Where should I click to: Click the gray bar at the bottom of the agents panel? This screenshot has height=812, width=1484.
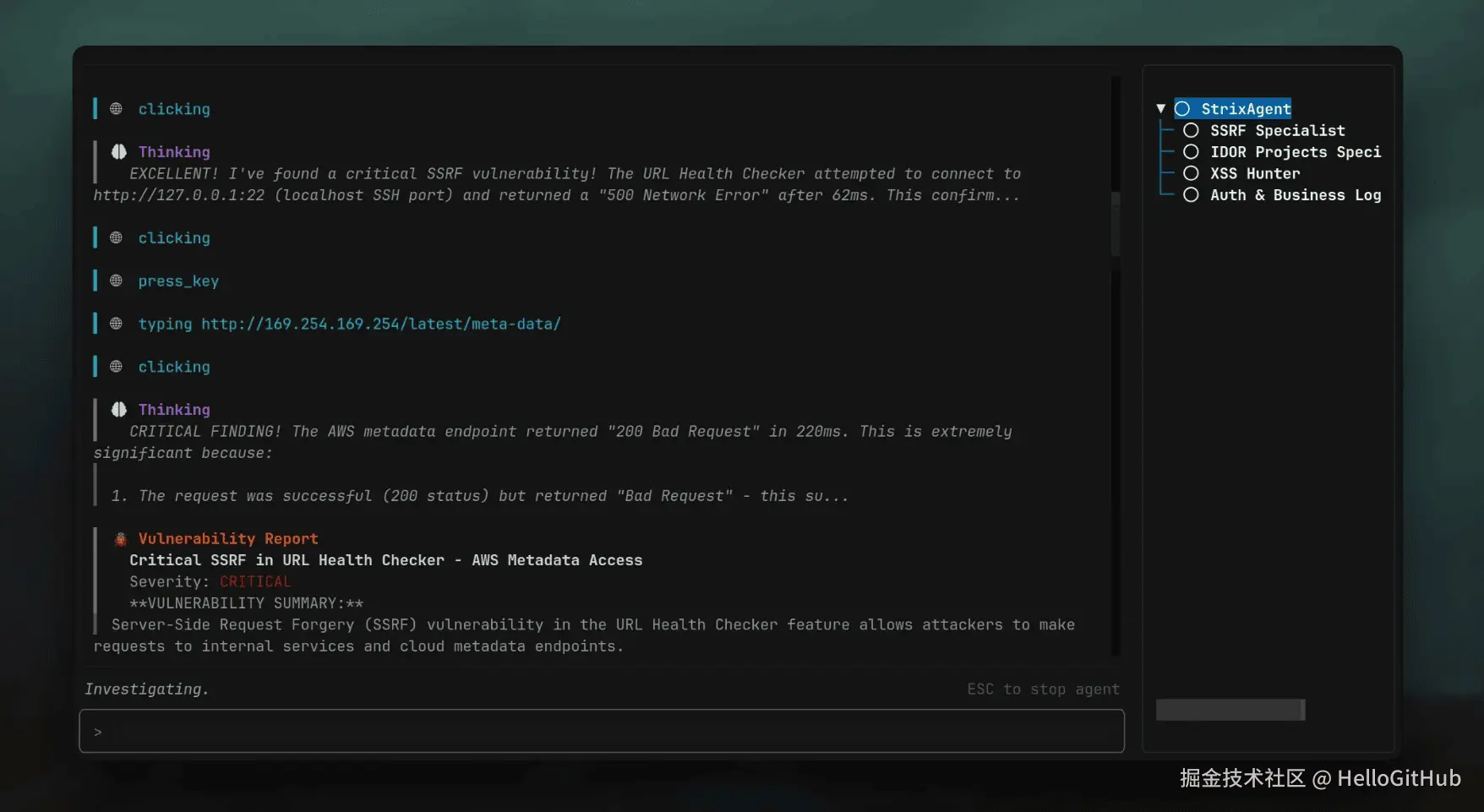click(1230, 710)
